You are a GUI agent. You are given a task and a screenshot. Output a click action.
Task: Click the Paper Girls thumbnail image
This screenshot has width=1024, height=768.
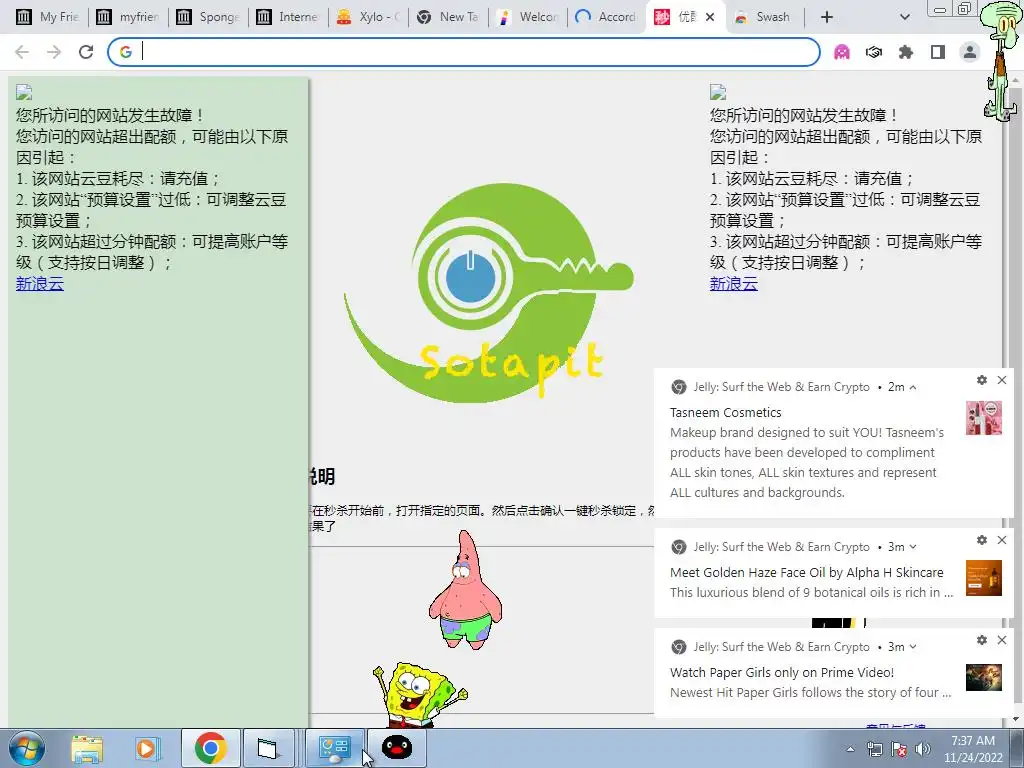pyautogui.click(x=984, y=678)
